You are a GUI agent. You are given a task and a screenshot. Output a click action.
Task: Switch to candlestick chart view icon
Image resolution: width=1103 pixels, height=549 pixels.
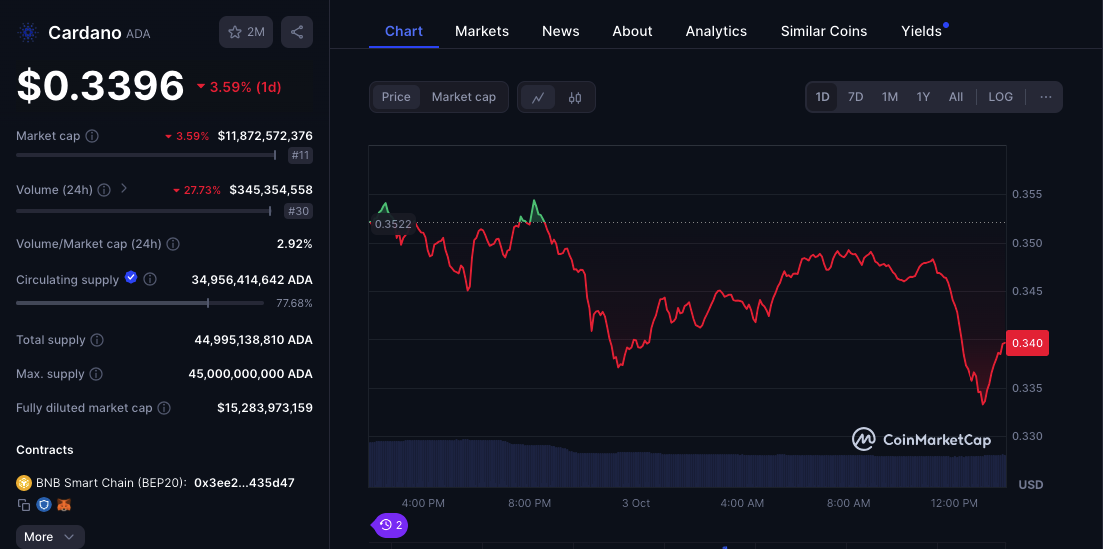pyautogui.click(x=575, y=97)
